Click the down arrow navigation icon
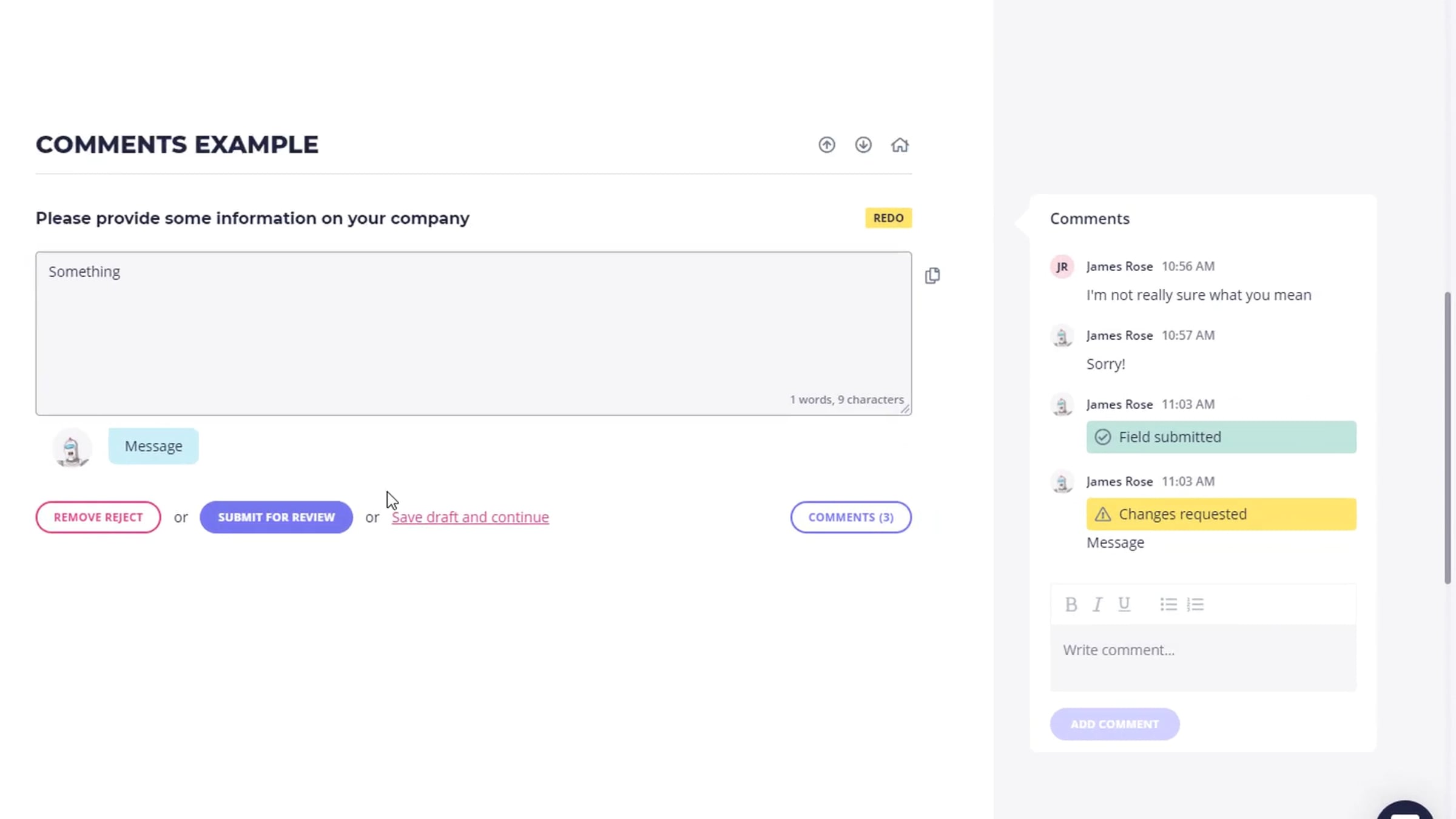The image size is (1456, 819). (x=863, y=145)
